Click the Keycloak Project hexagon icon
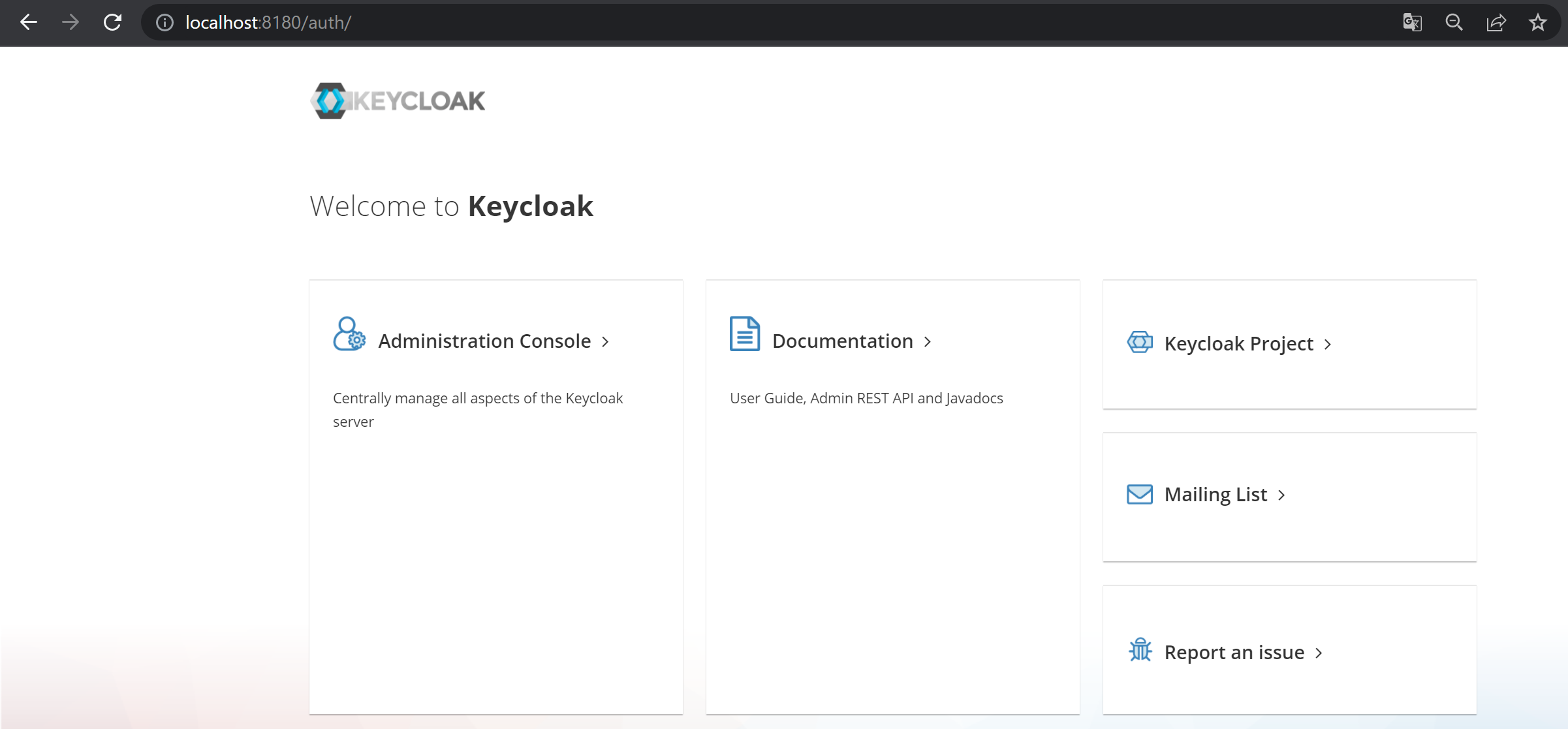The height and width of the screenshot is (729, 1568). pos(1140,342)
